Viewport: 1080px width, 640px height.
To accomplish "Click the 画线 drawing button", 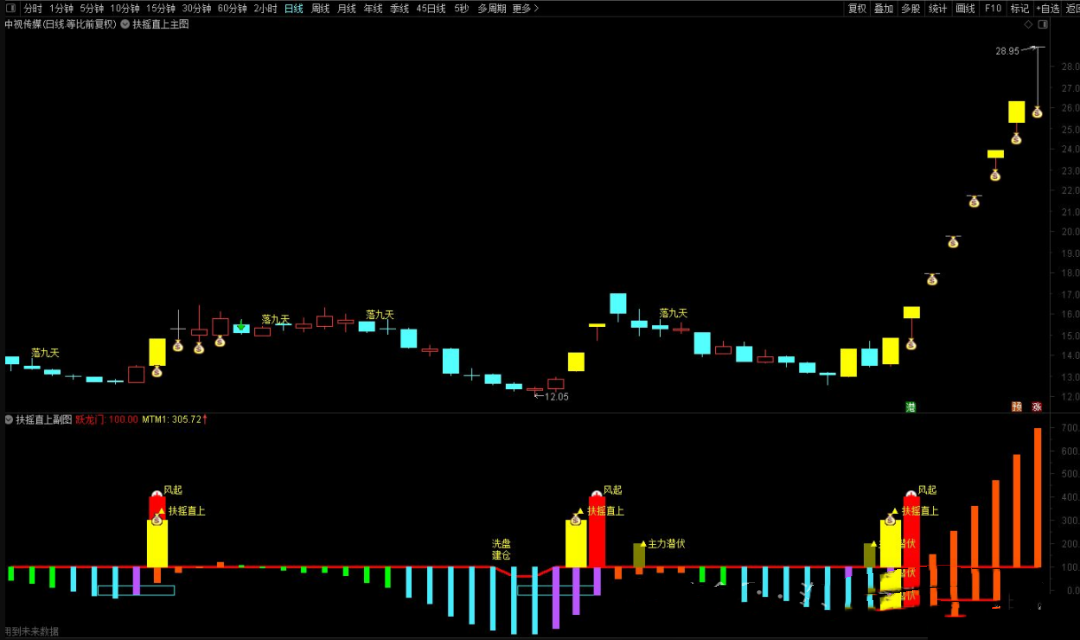I will point(965,8).
